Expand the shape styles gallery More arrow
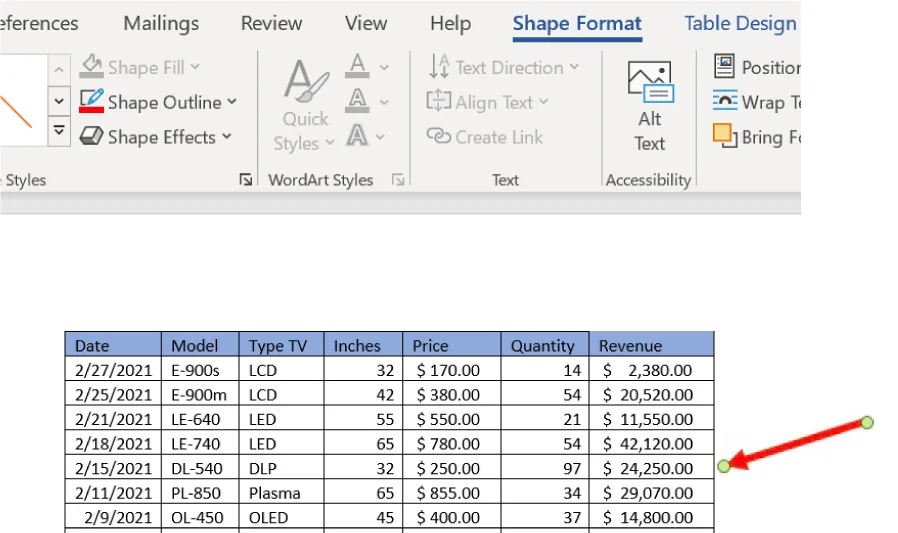The width and height of the screenshot is (898, 533). [x=59, y=131]
